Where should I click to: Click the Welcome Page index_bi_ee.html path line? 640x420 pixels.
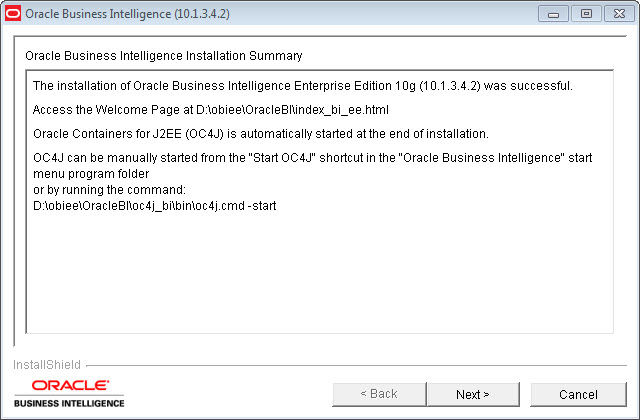pyautogui.click(x=211, y=110)
